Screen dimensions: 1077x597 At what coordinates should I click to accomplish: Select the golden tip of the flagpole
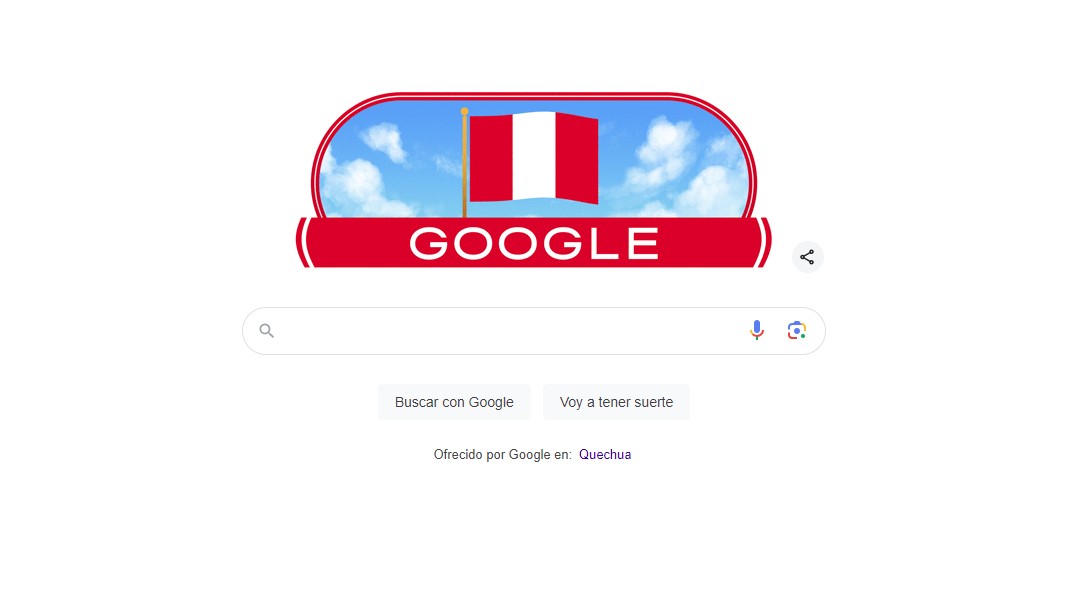(464, 111)
